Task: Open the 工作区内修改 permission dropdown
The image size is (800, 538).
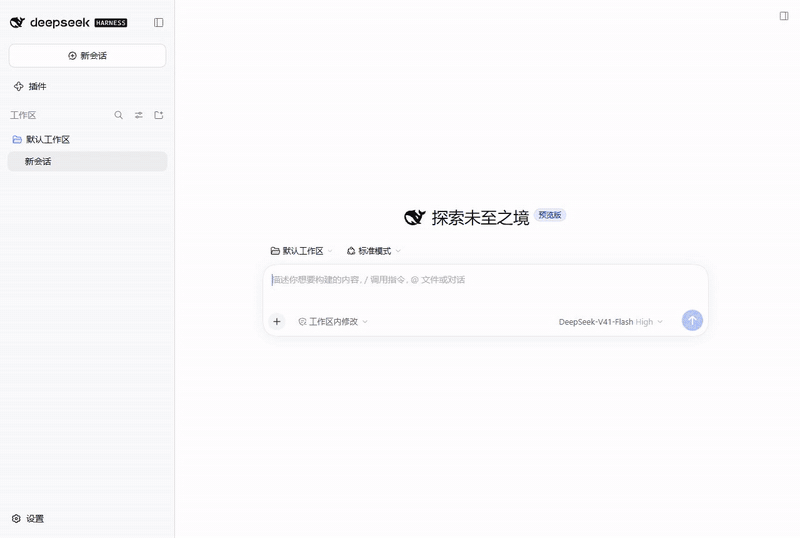Action: [333, 322]
